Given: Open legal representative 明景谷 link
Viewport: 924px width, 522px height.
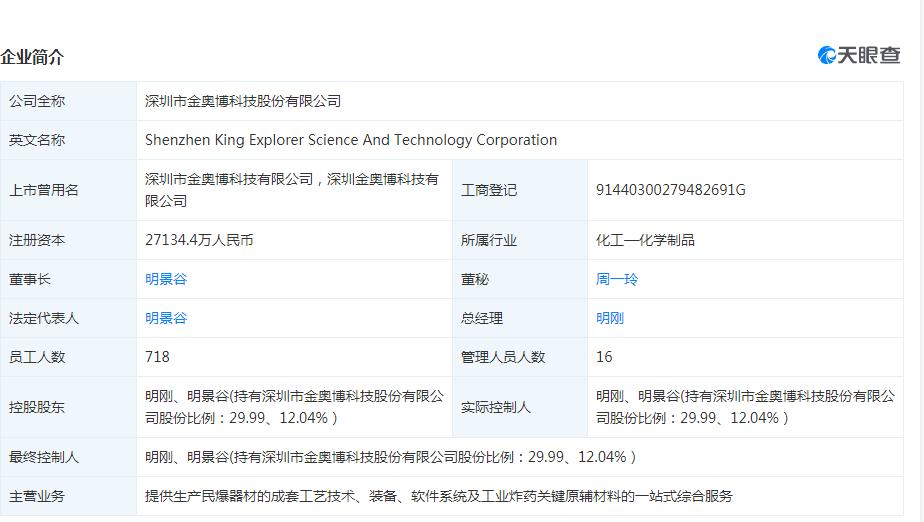Looking at the screenshot, I should 166,318.
